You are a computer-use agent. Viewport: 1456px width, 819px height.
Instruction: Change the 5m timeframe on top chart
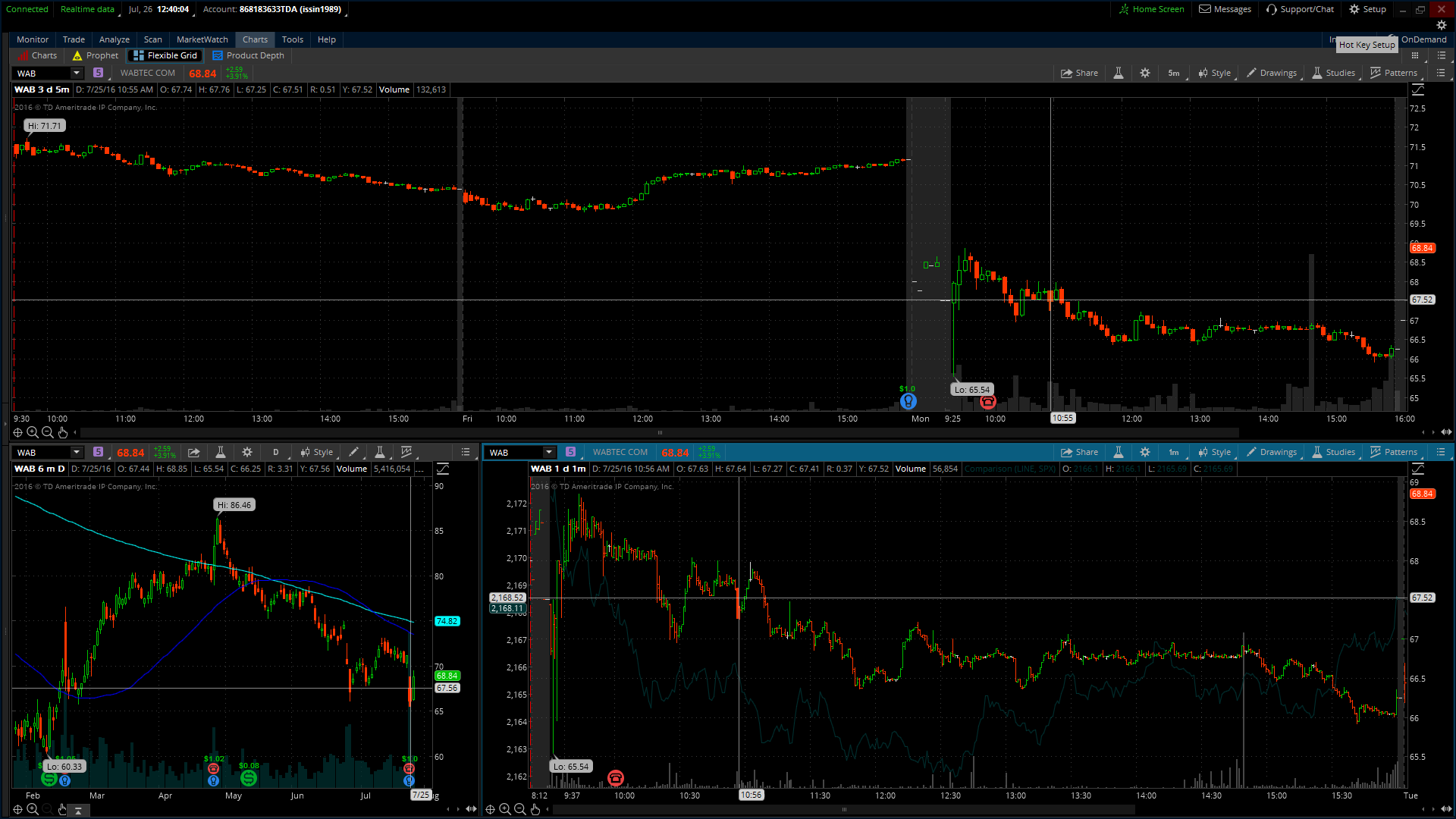1174,73
